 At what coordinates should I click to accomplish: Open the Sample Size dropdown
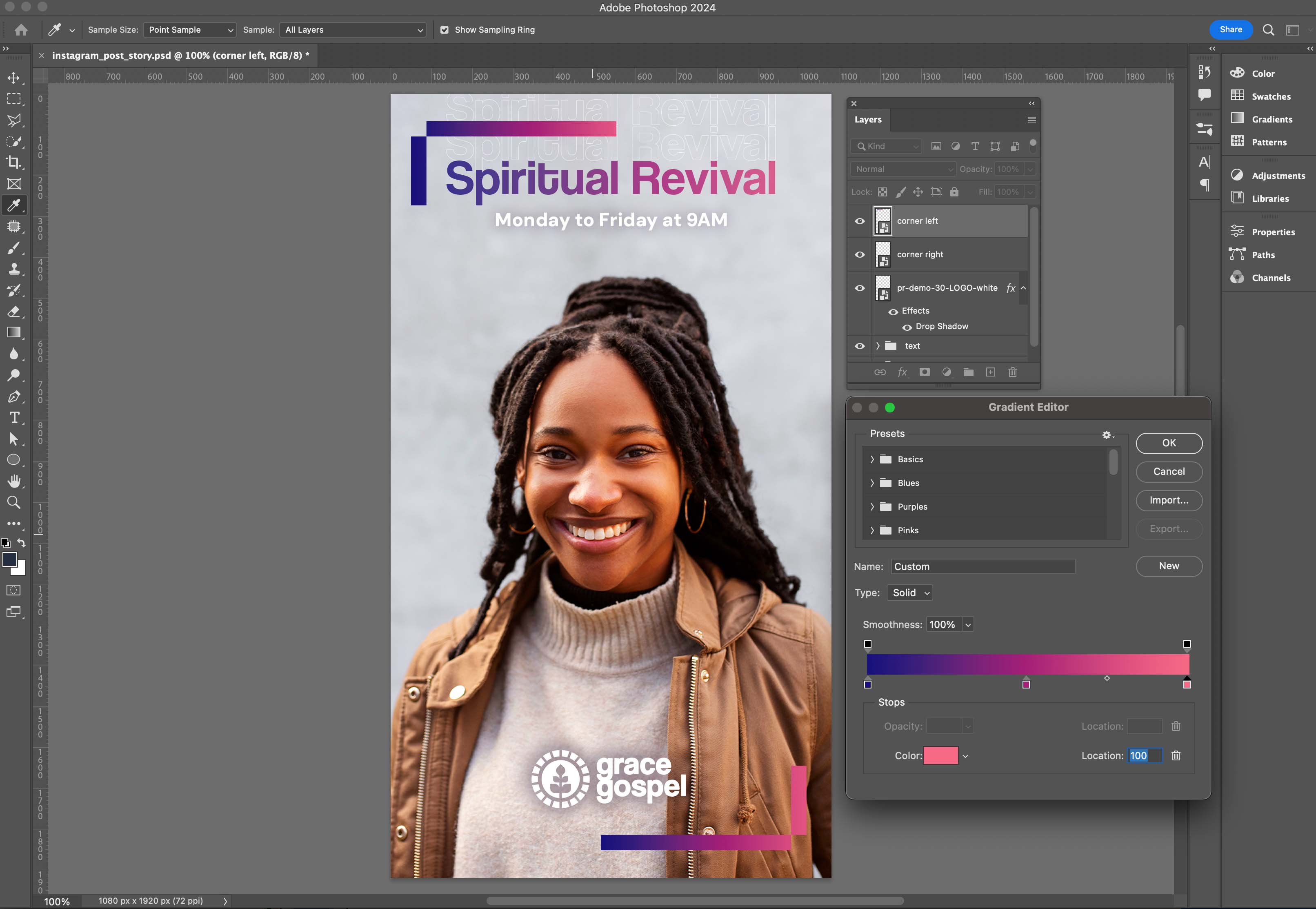(x=189, y=30)
